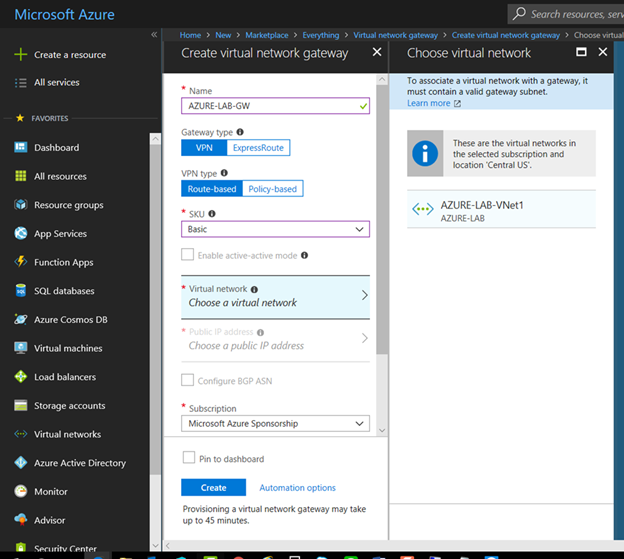Screen dimensions: 624x559
Task: Close the Choose virtual network blade
Action: pos(603,52)
